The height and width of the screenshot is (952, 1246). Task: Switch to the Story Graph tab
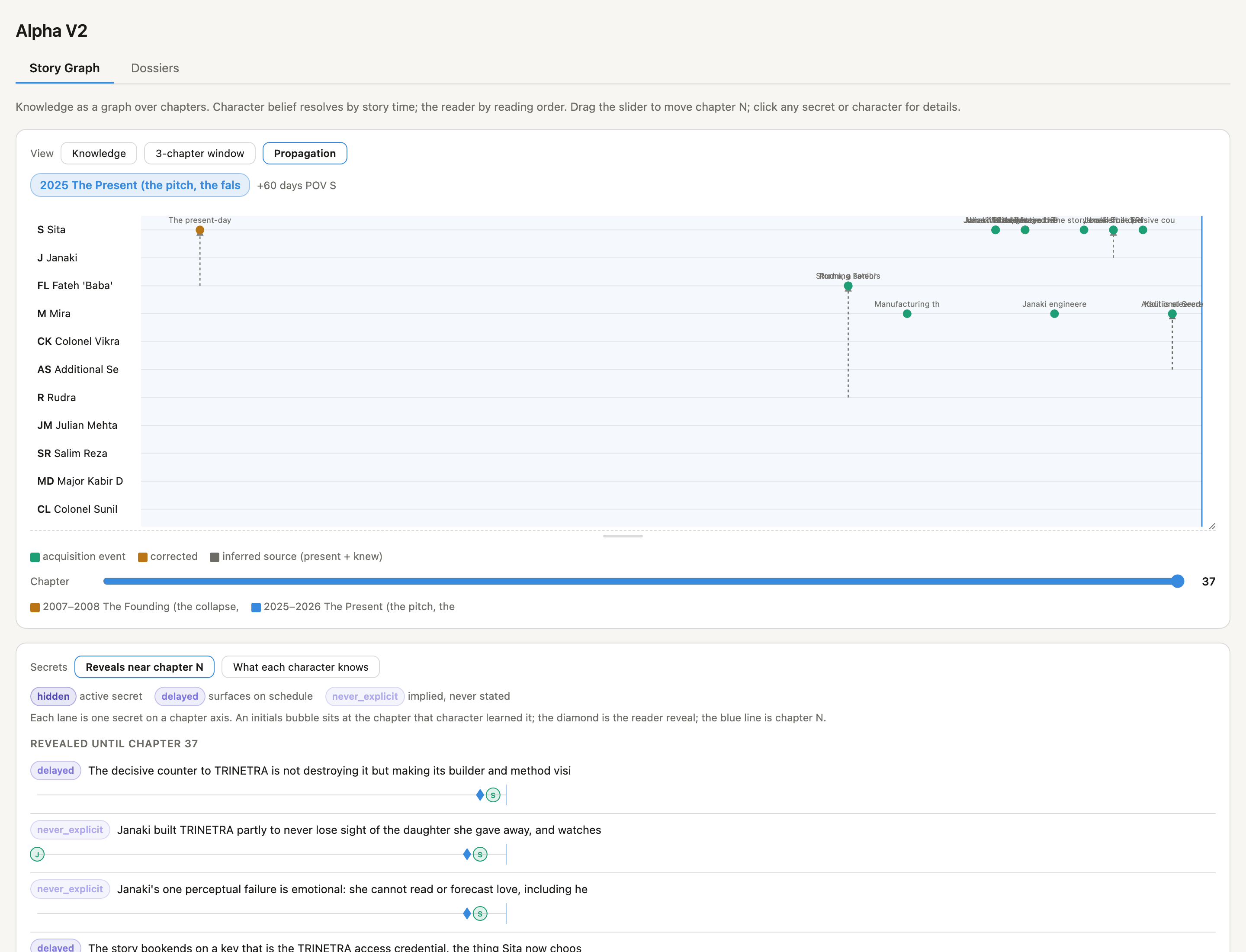pyautogui.click(x=64, y=68)
